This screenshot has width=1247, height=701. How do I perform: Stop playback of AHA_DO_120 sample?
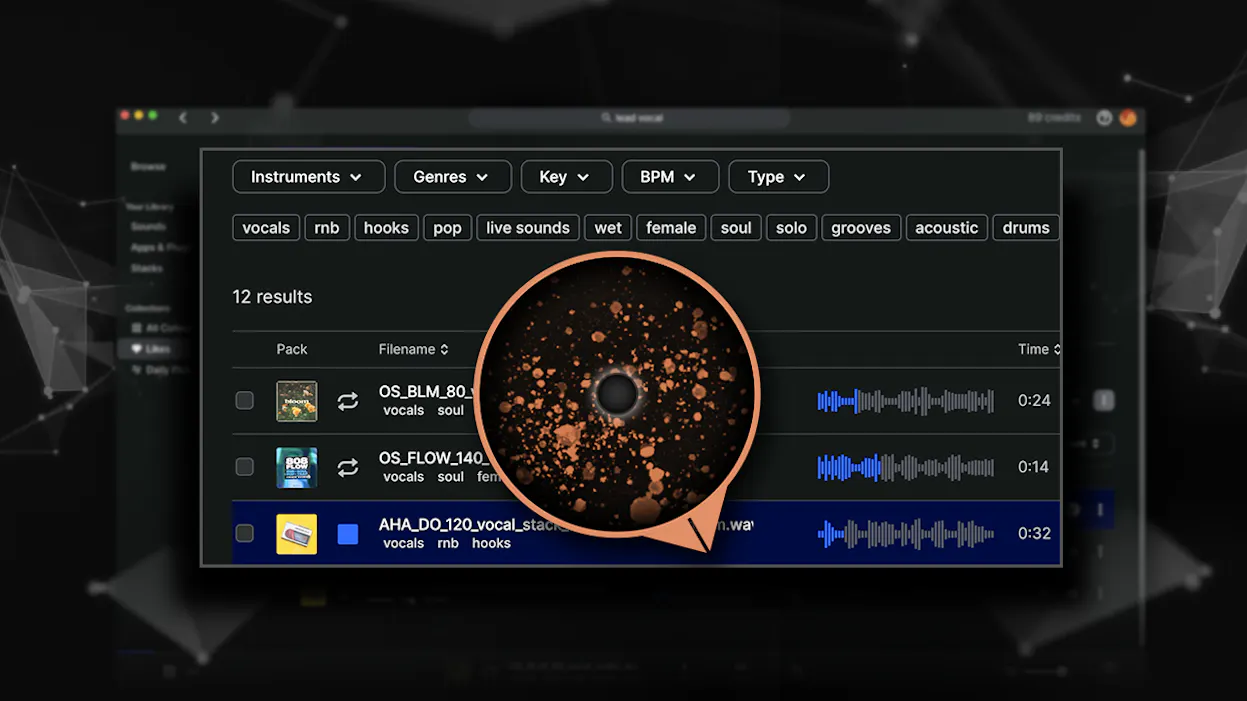point(348,534)
